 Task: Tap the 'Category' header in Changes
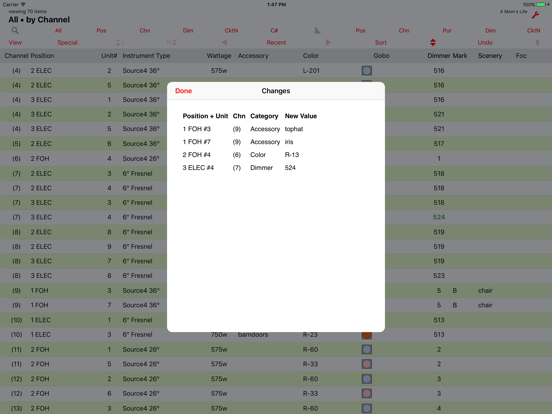pos(264,116)
